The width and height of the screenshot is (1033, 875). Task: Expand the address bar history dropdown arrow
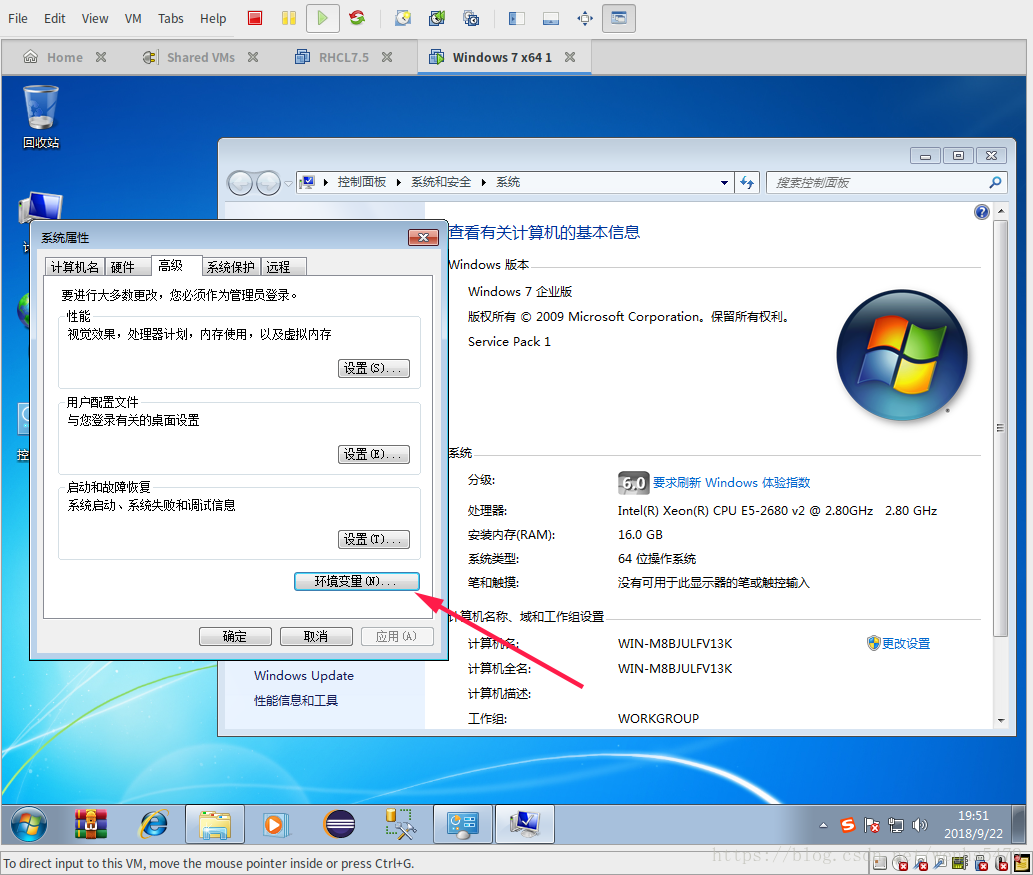pyautogui.click(x=724, y=183)
